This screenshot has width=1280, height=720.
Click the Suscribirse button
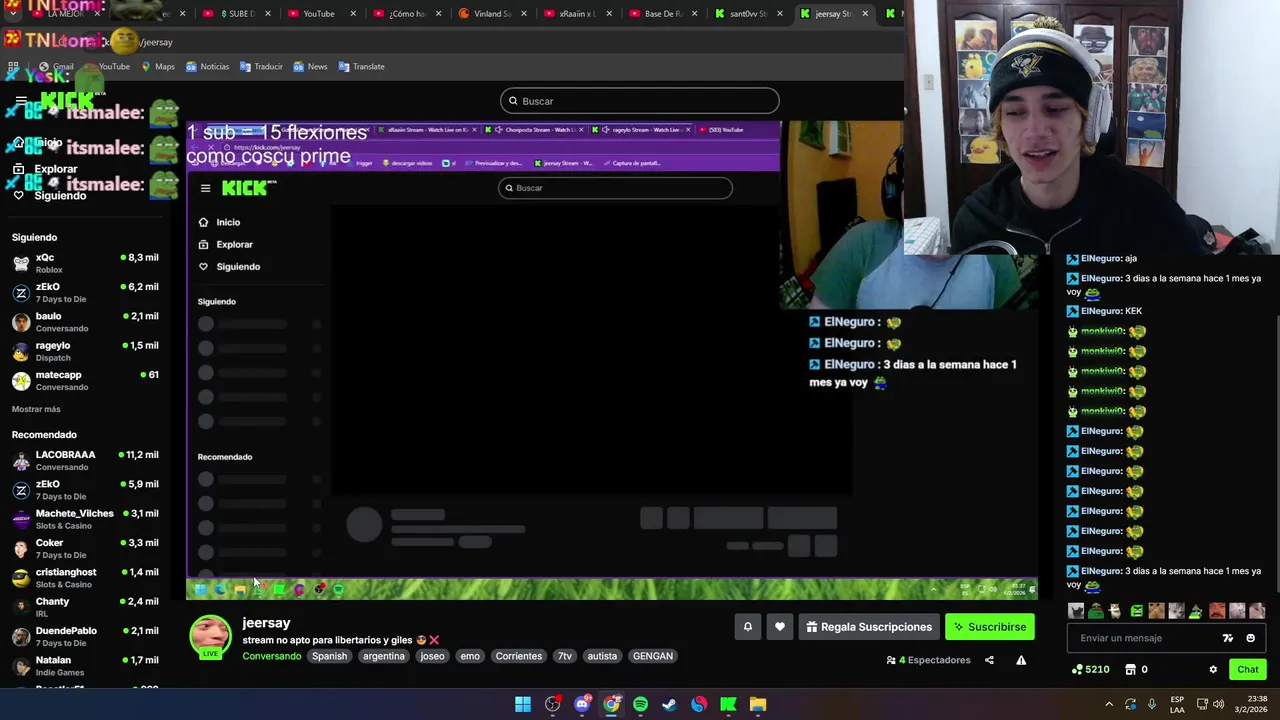990,627
